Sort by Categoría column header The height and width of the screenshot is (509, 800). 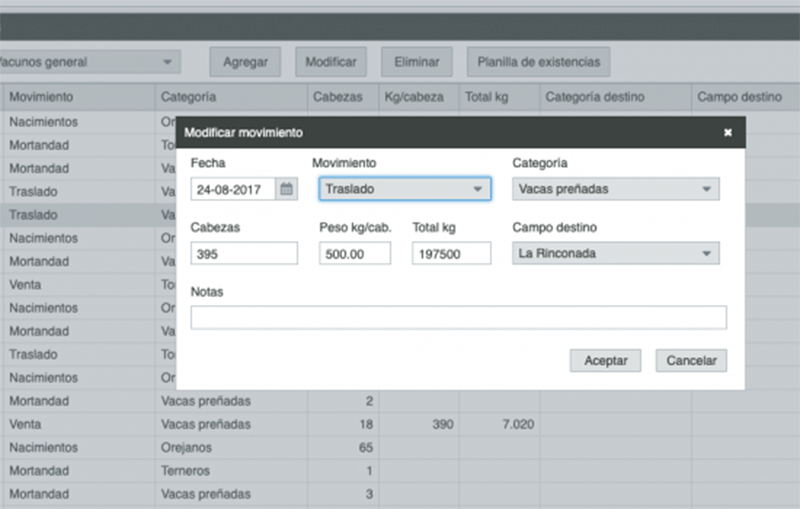(x=231, y=97)
